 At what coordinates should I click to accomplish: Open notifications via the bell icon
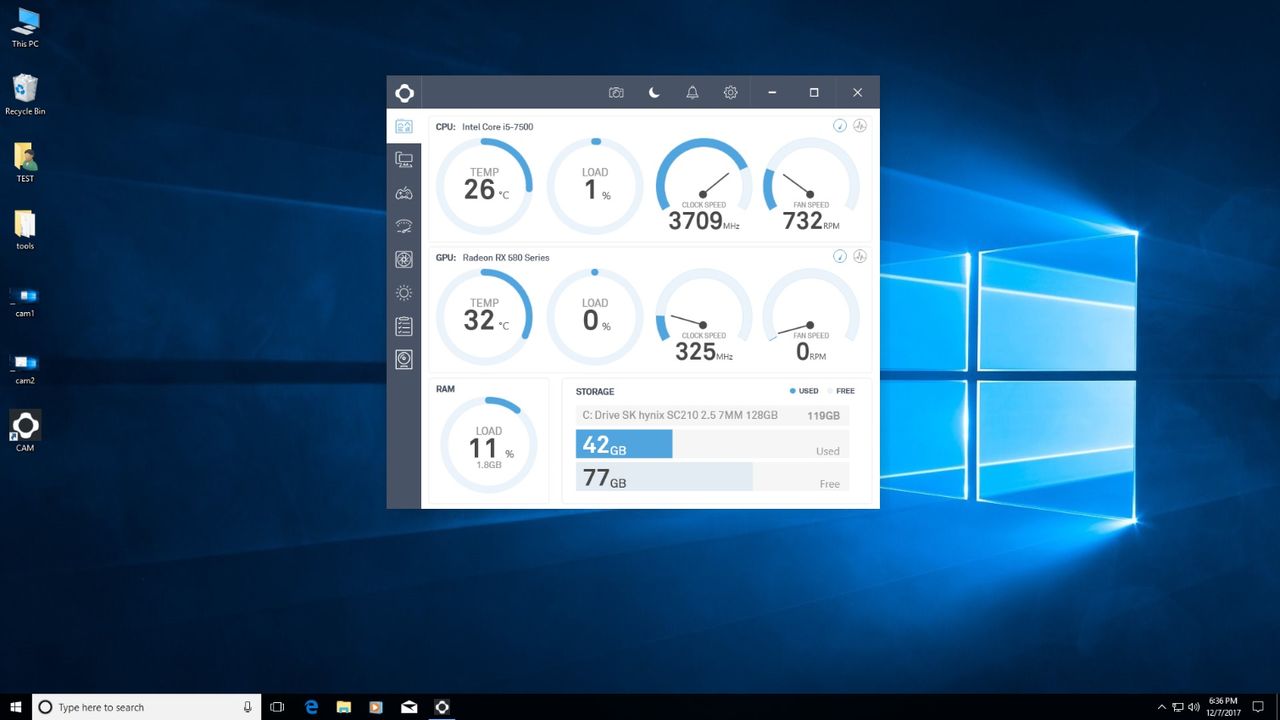click(692, 93)
